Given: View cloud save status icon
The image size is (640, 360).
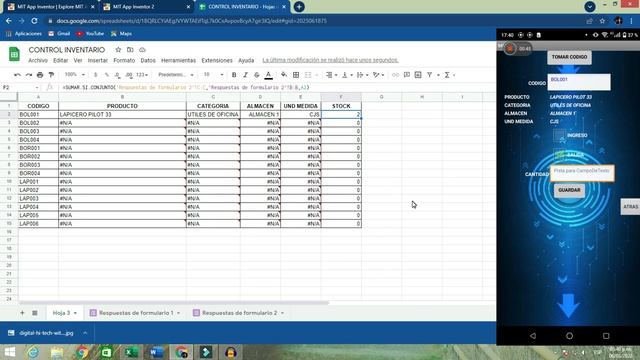Looking at the screenshot, I should [x=142, y=50].
